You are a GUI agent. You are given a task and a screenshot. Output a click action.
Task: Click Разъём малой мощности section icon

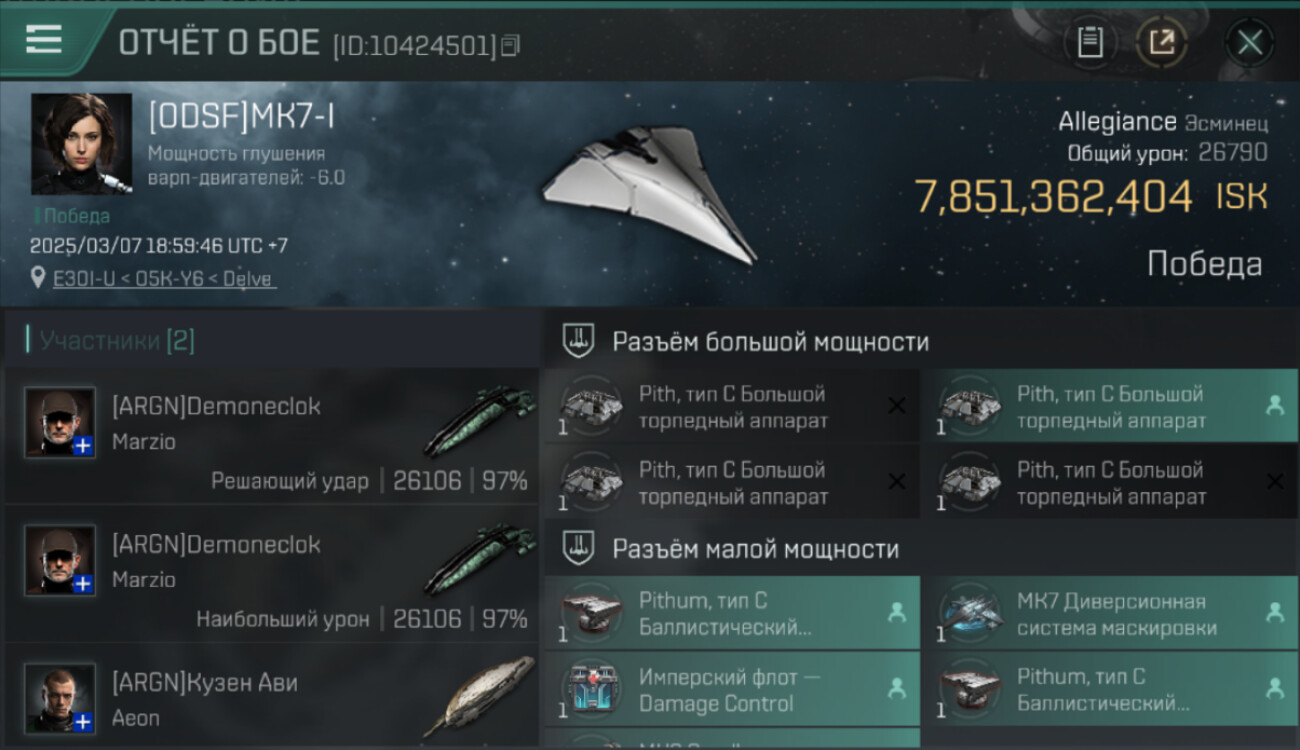click(x=577, y=548)
